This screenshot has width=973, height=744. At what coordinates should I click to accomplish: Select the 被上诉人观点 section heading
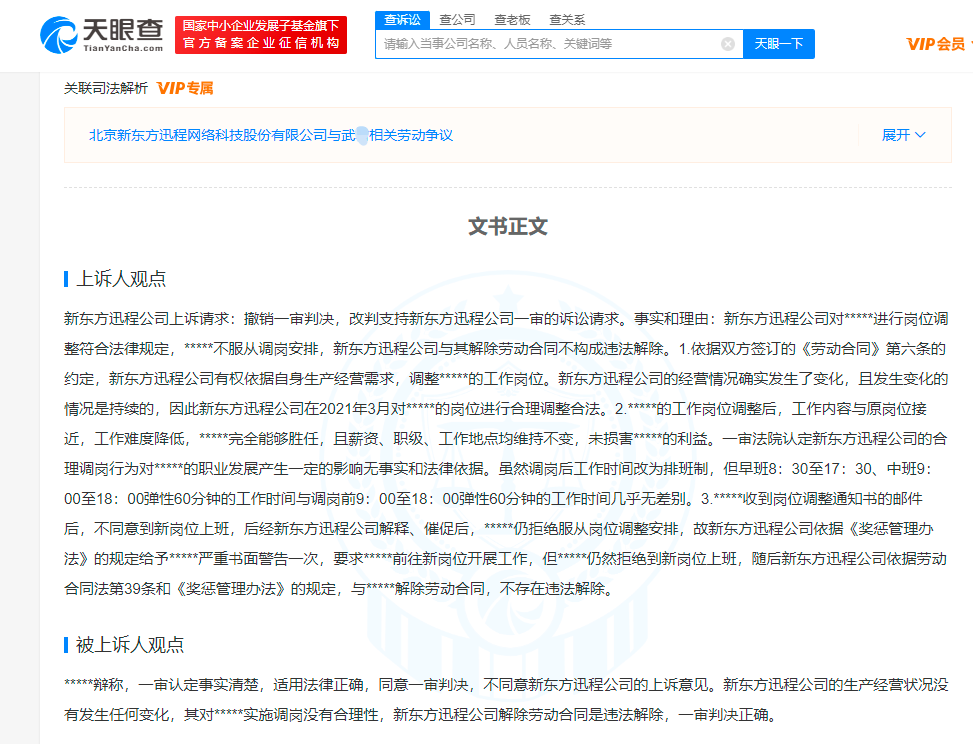click(x=130, y=645)
